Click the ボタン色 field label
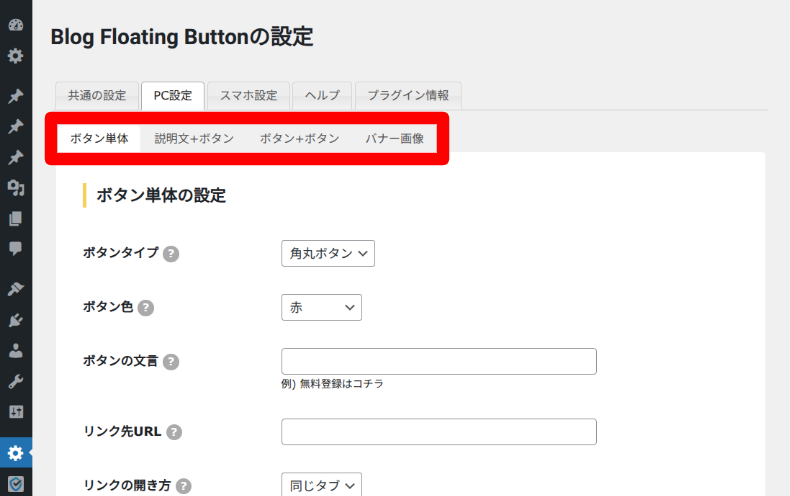 [108, 306]
